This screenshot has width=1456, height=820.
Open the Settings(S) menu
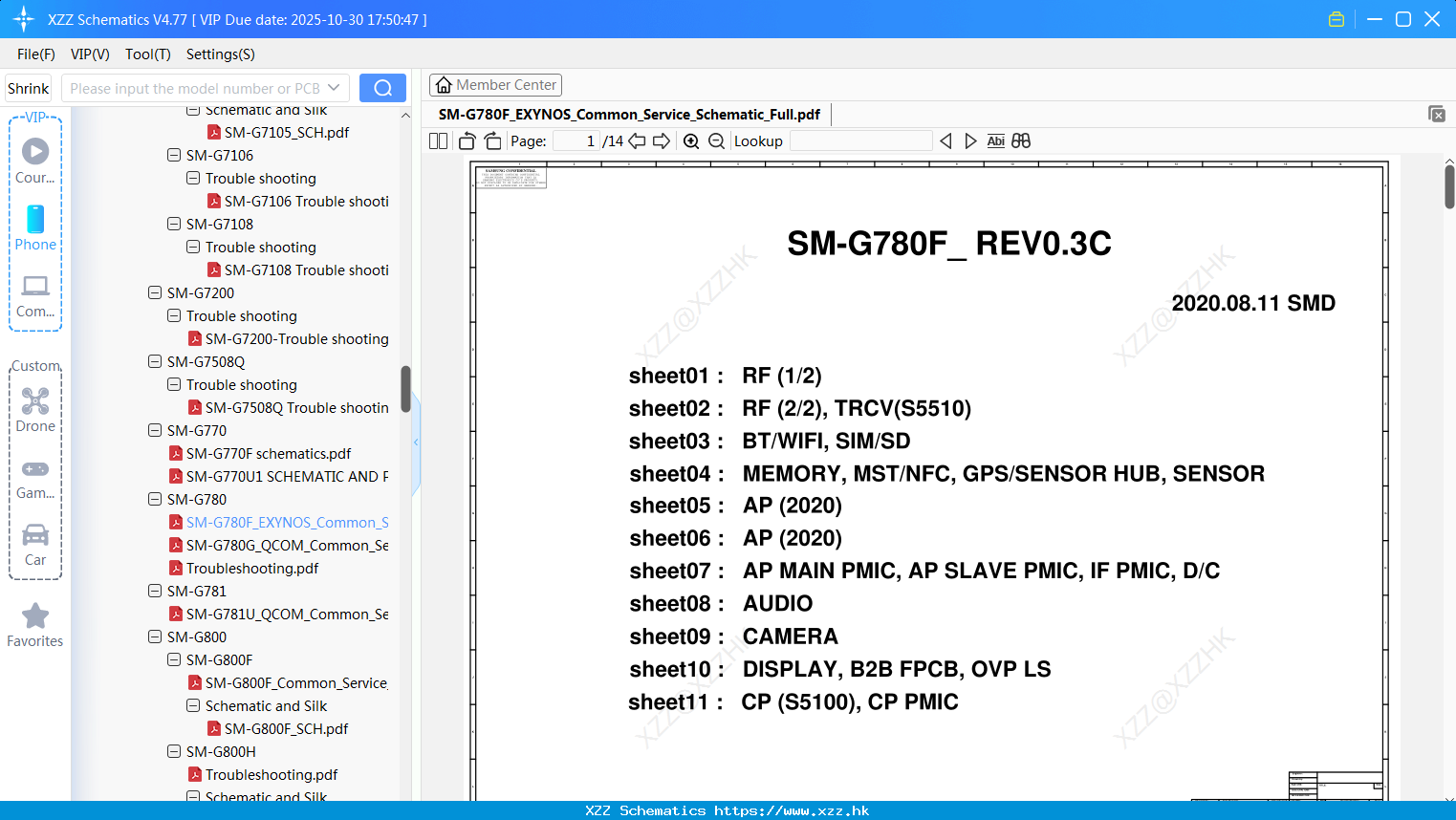[221, 54]
